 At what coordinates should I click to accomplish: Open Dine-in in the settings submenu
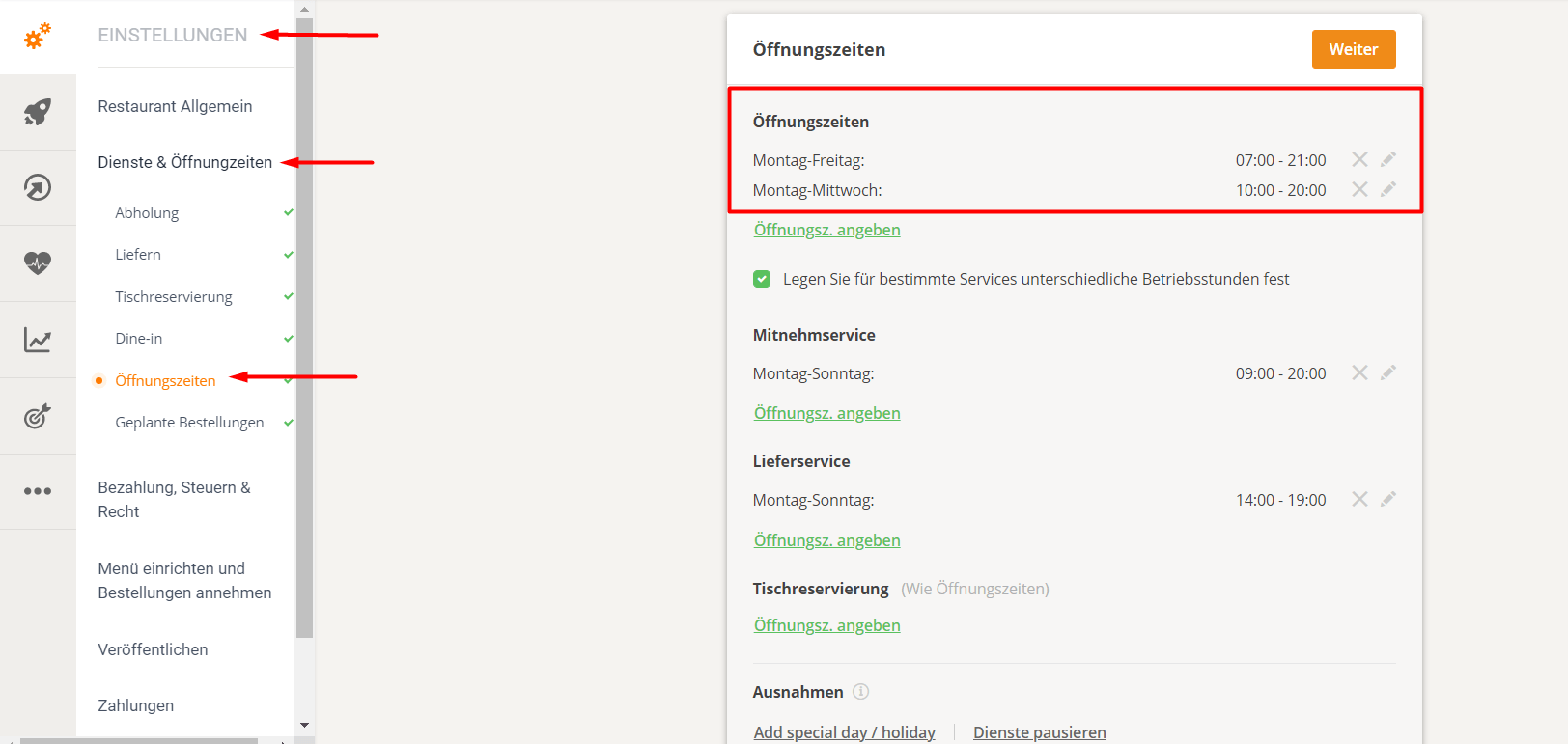(139, 338)
